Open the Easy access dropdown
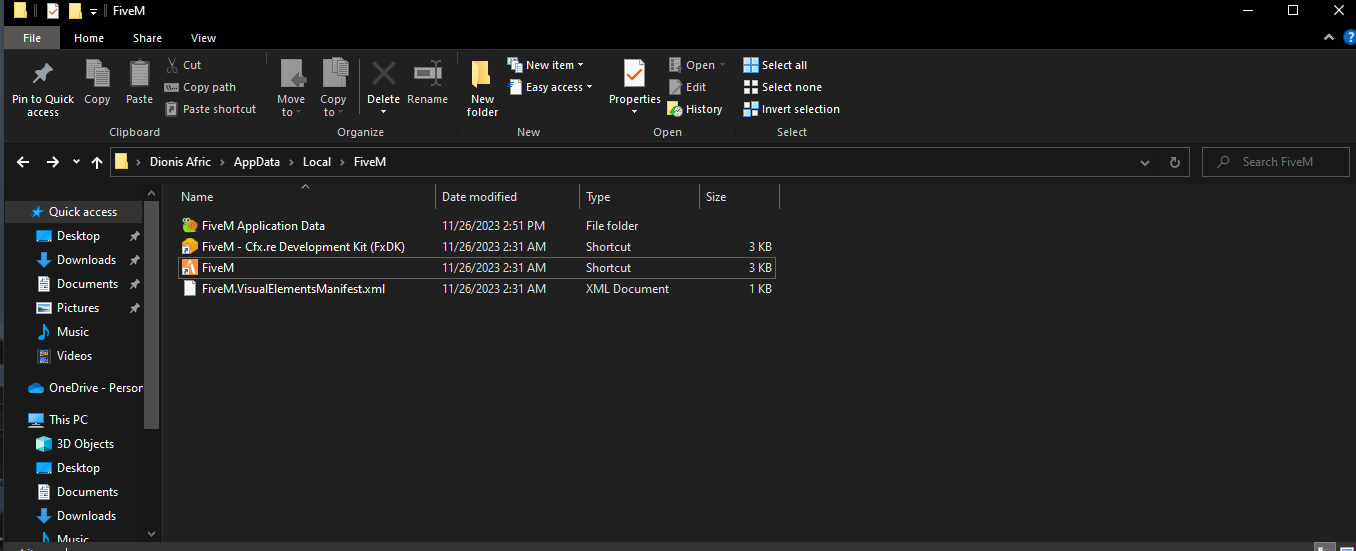Screen dimensions: 1356x551 point(550,87)
